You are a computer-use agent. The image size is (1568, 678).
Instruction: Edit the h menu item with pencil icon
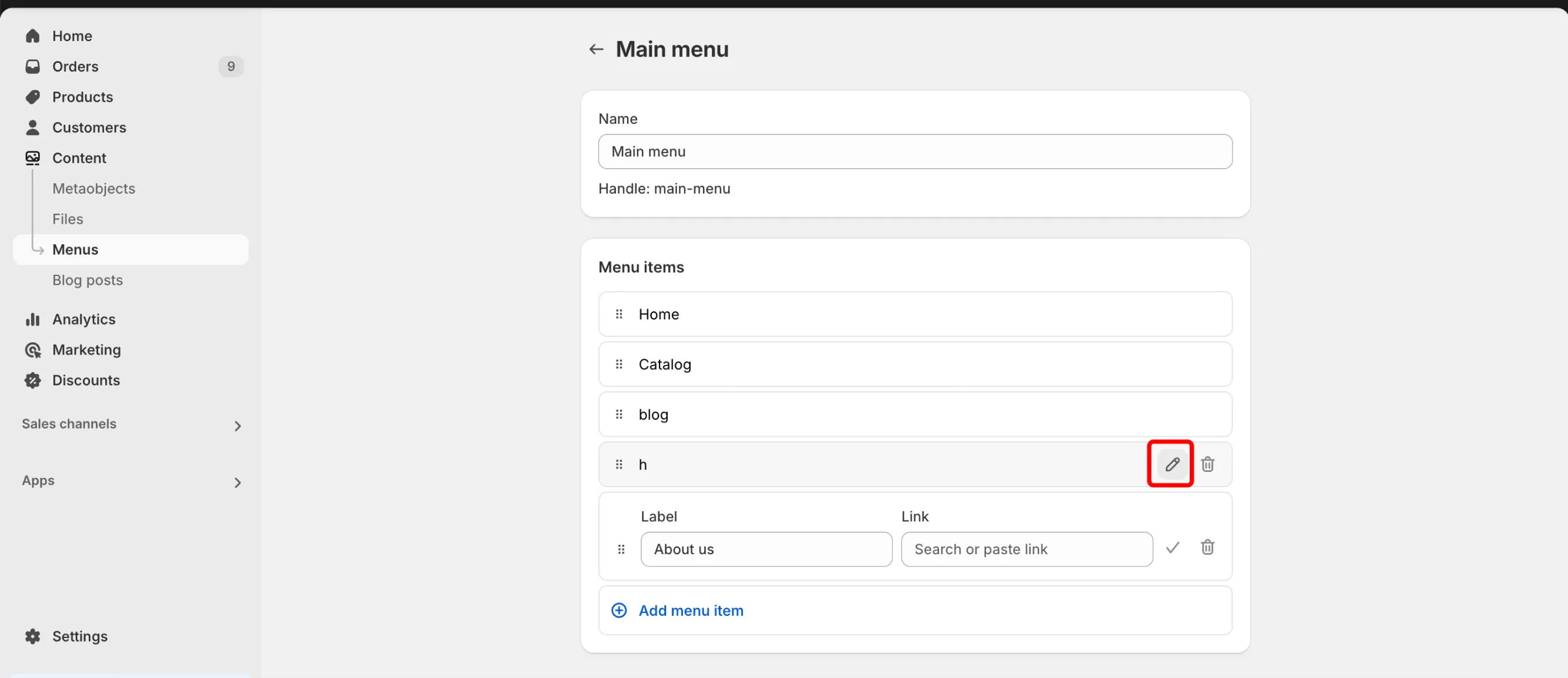1172,464
